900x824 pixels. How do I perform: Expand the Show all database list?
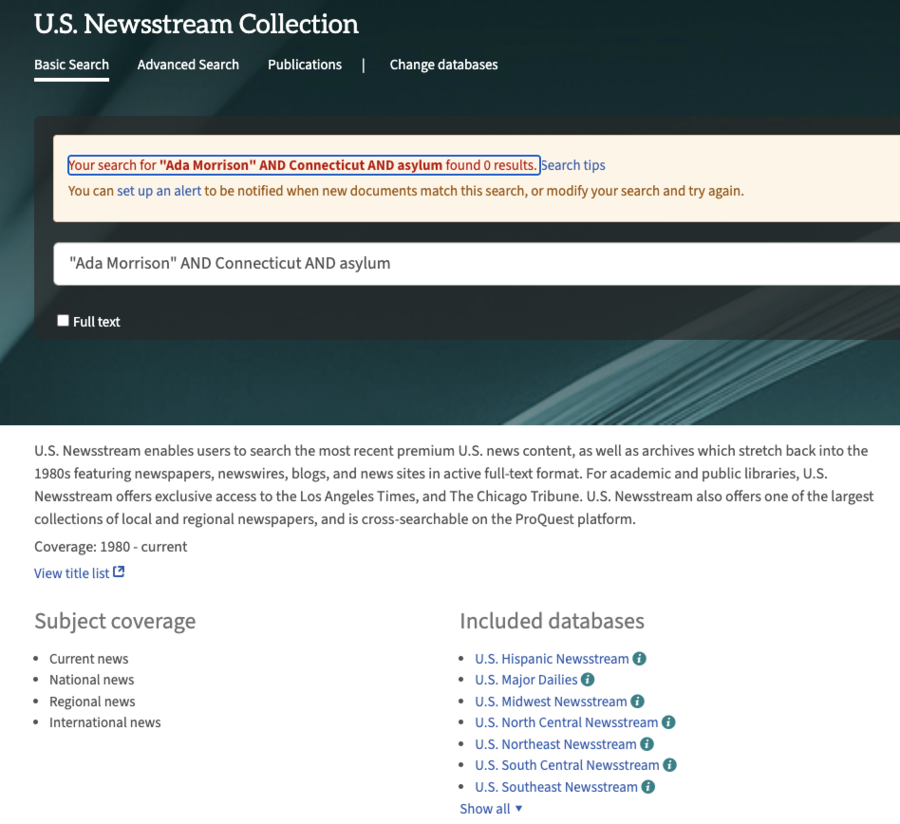(x=486, y=808)
